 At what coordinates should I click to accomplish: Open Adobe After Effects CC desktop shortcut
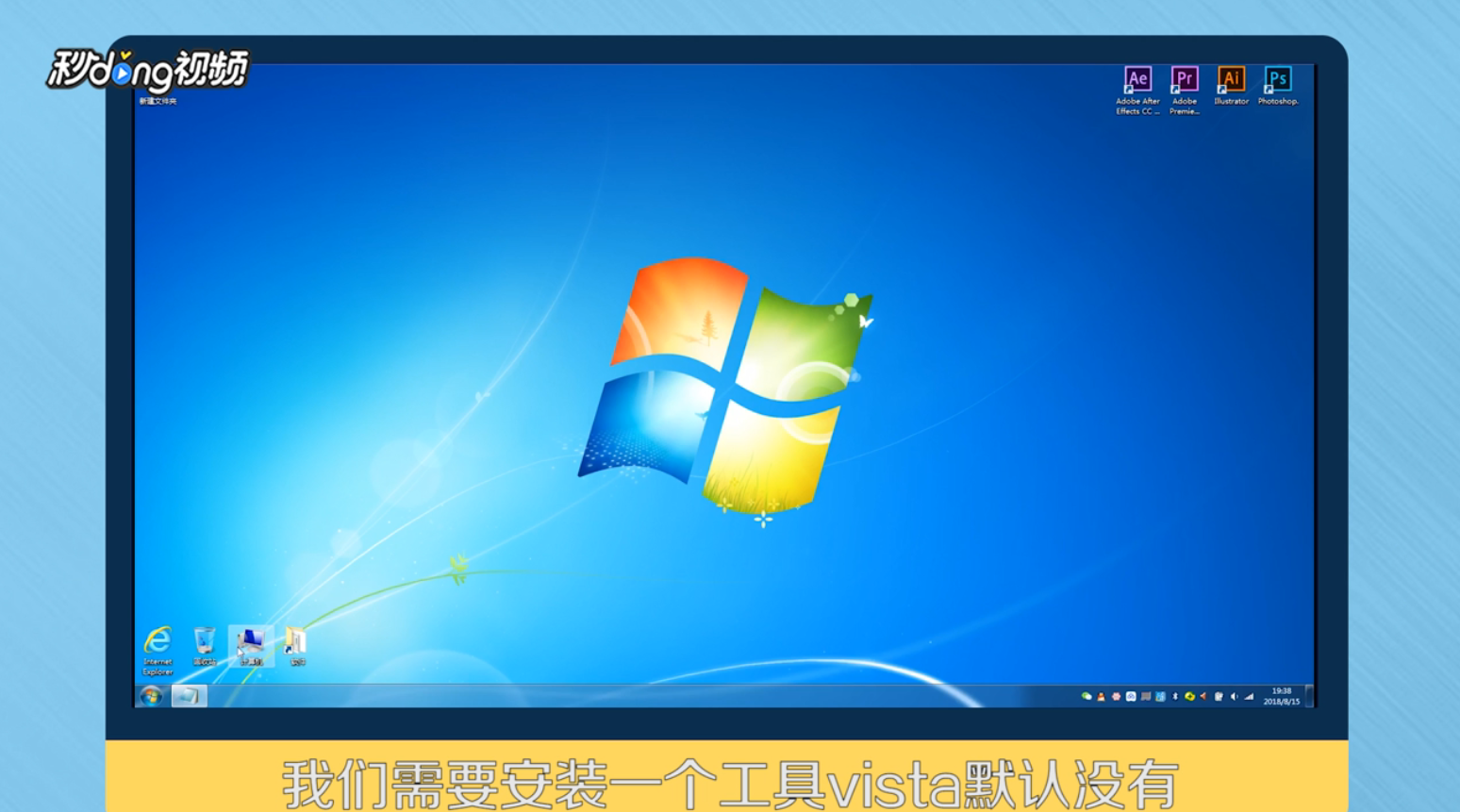point(1137,91)
